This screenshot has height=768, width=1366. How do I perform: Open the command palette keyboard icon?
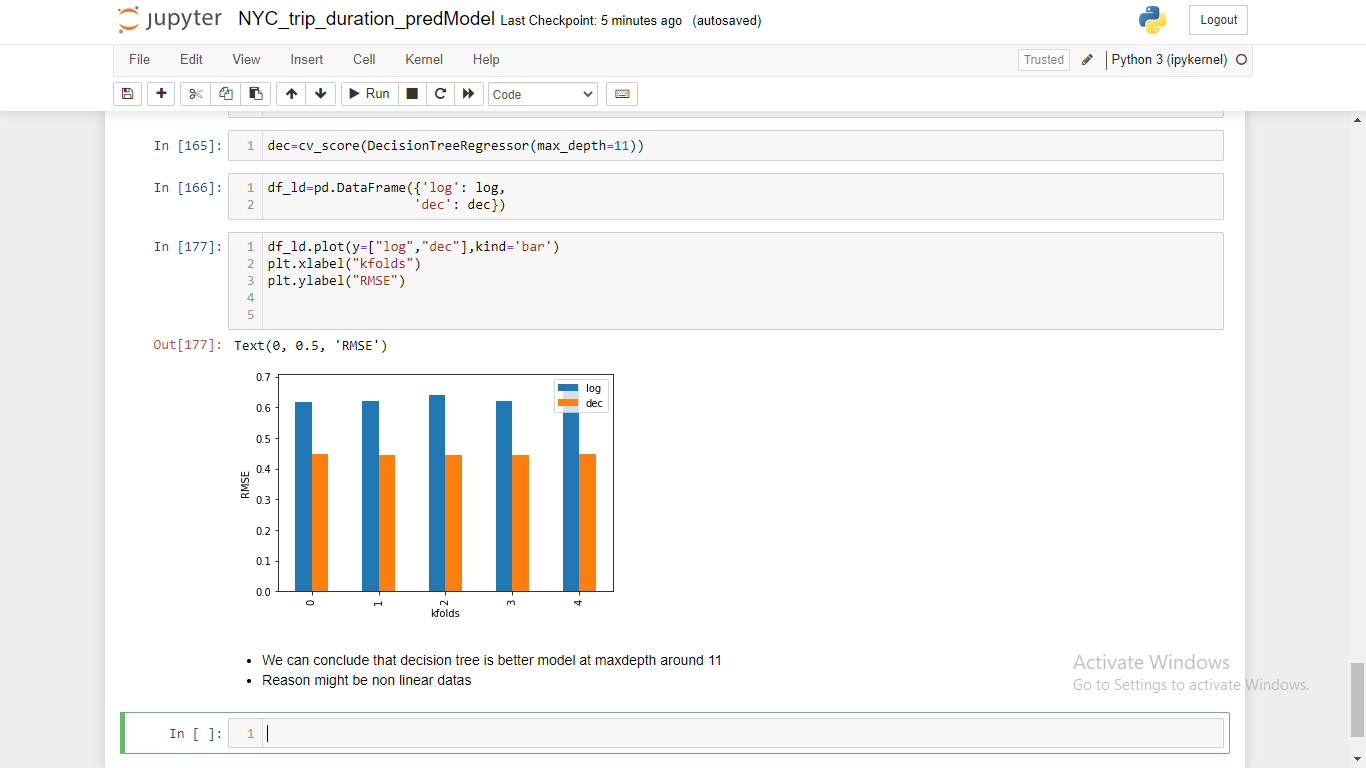[x=621, y=93]
